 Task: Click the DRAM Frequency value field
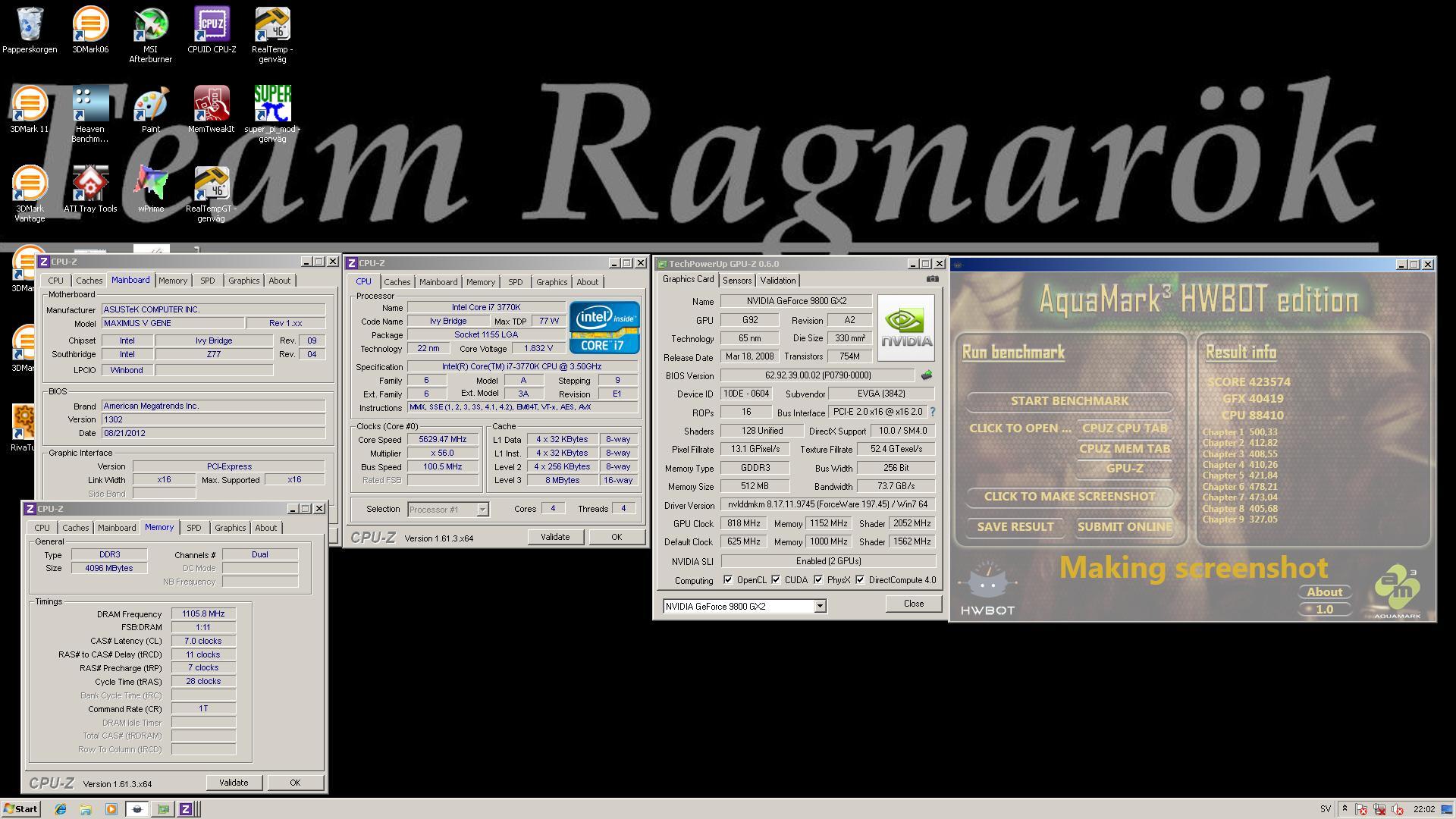point(203,613)
